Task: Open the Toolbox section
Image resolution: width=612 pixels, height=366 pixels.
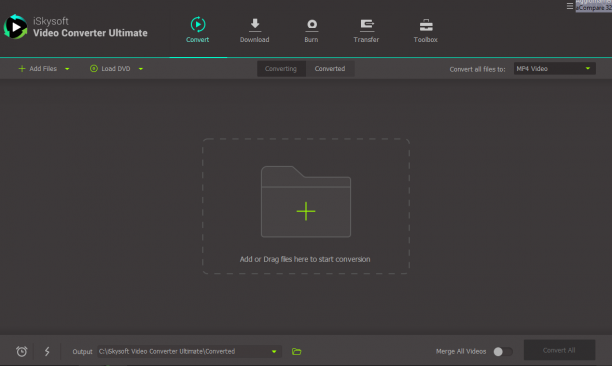Action: point(425,30)
